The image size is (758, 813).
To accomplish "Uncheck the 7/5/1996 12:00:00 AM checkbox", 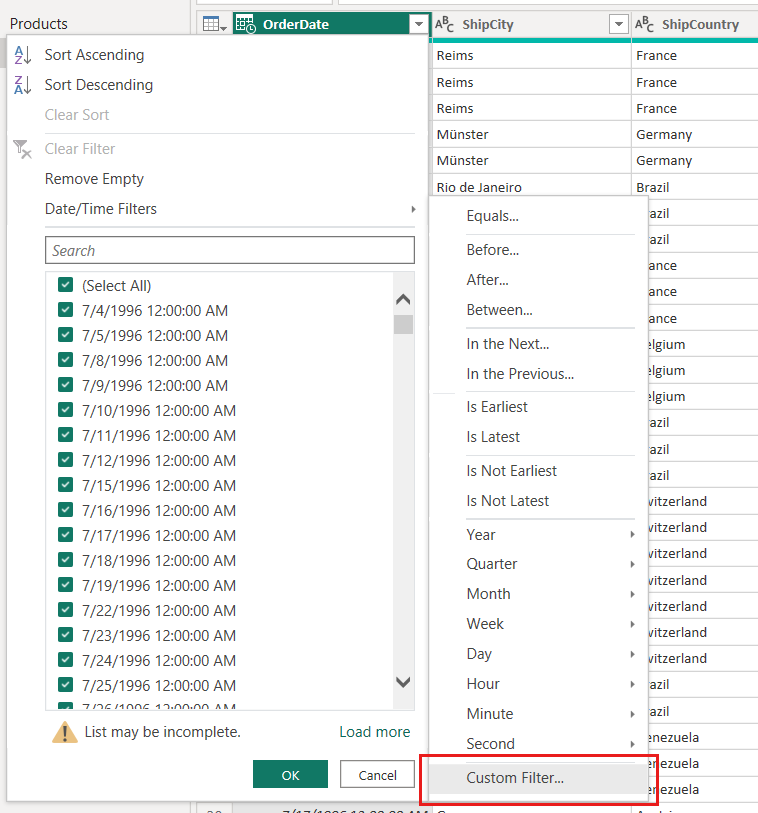I will pyautogui.click(x=65, y=334).
